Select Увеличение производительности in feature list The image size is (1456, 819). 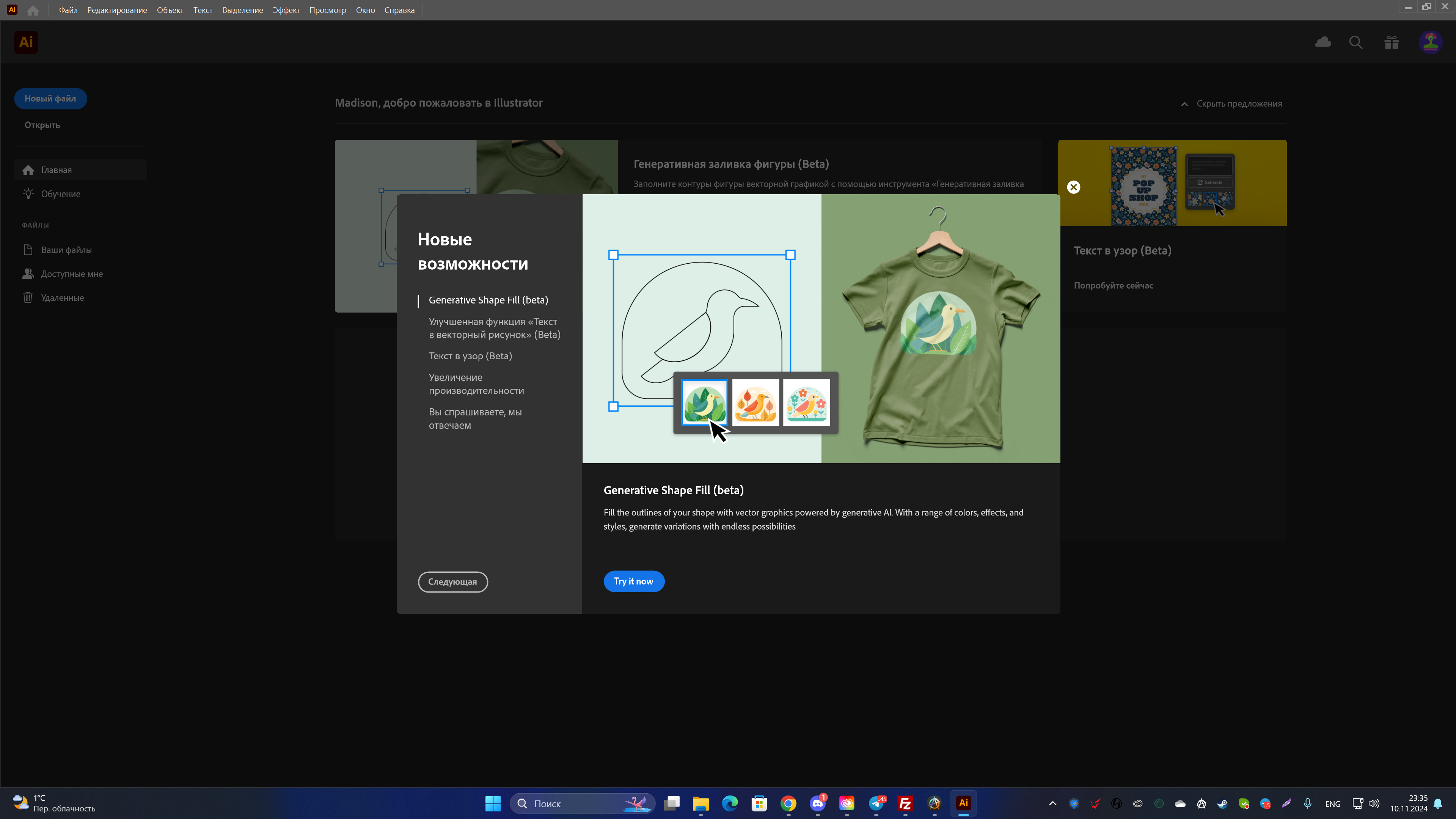click(476, 384)
